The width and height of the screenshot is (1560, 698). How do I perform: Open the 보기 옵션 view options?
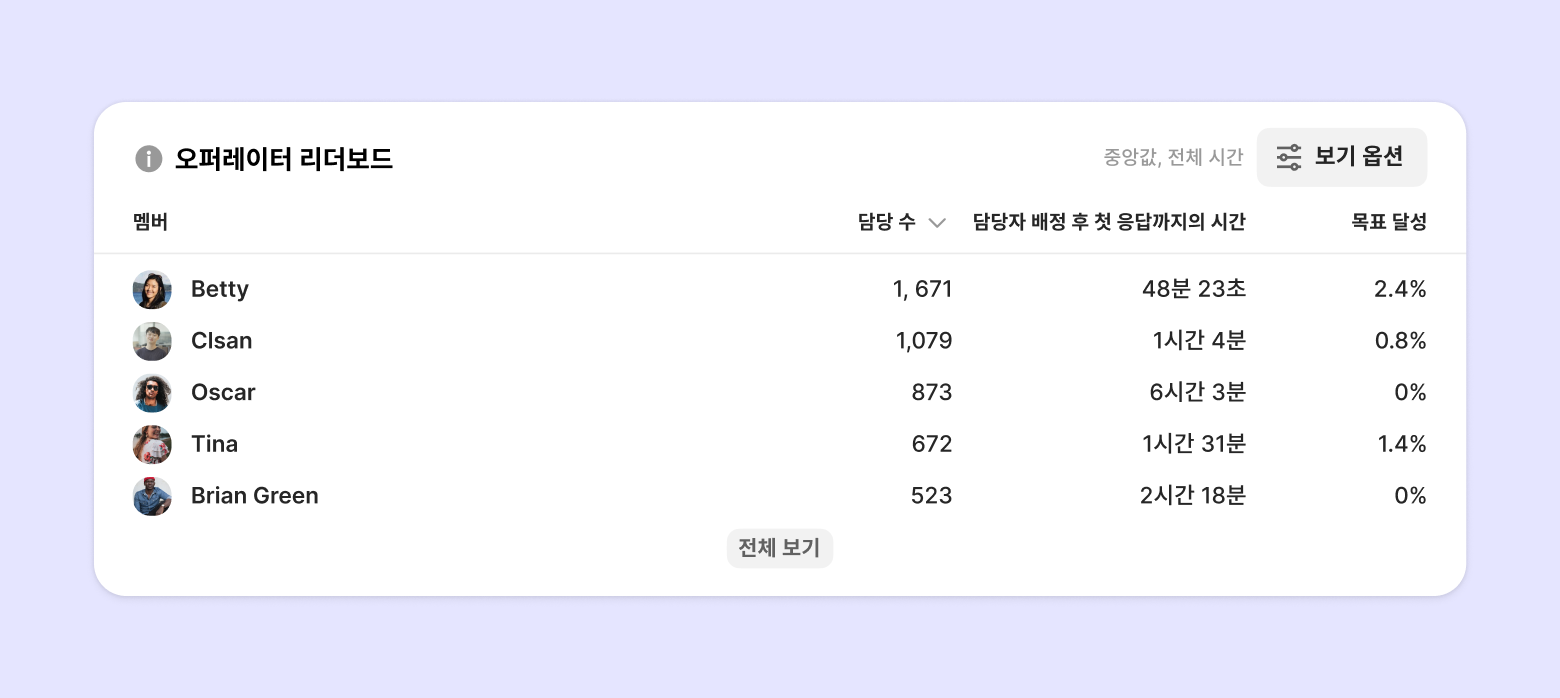1341,157
